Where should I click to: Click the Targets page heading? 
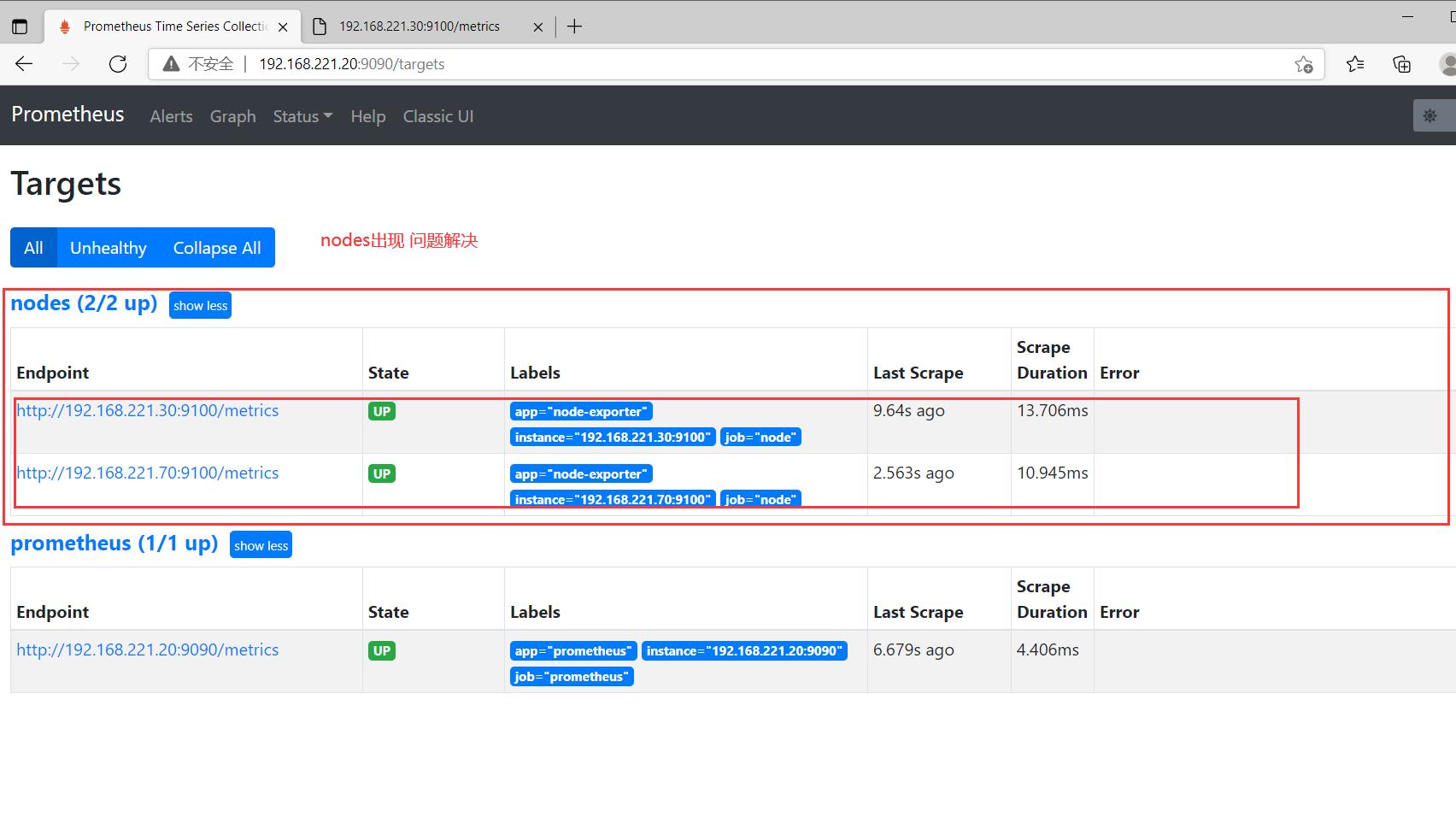(x=66, y=184)
